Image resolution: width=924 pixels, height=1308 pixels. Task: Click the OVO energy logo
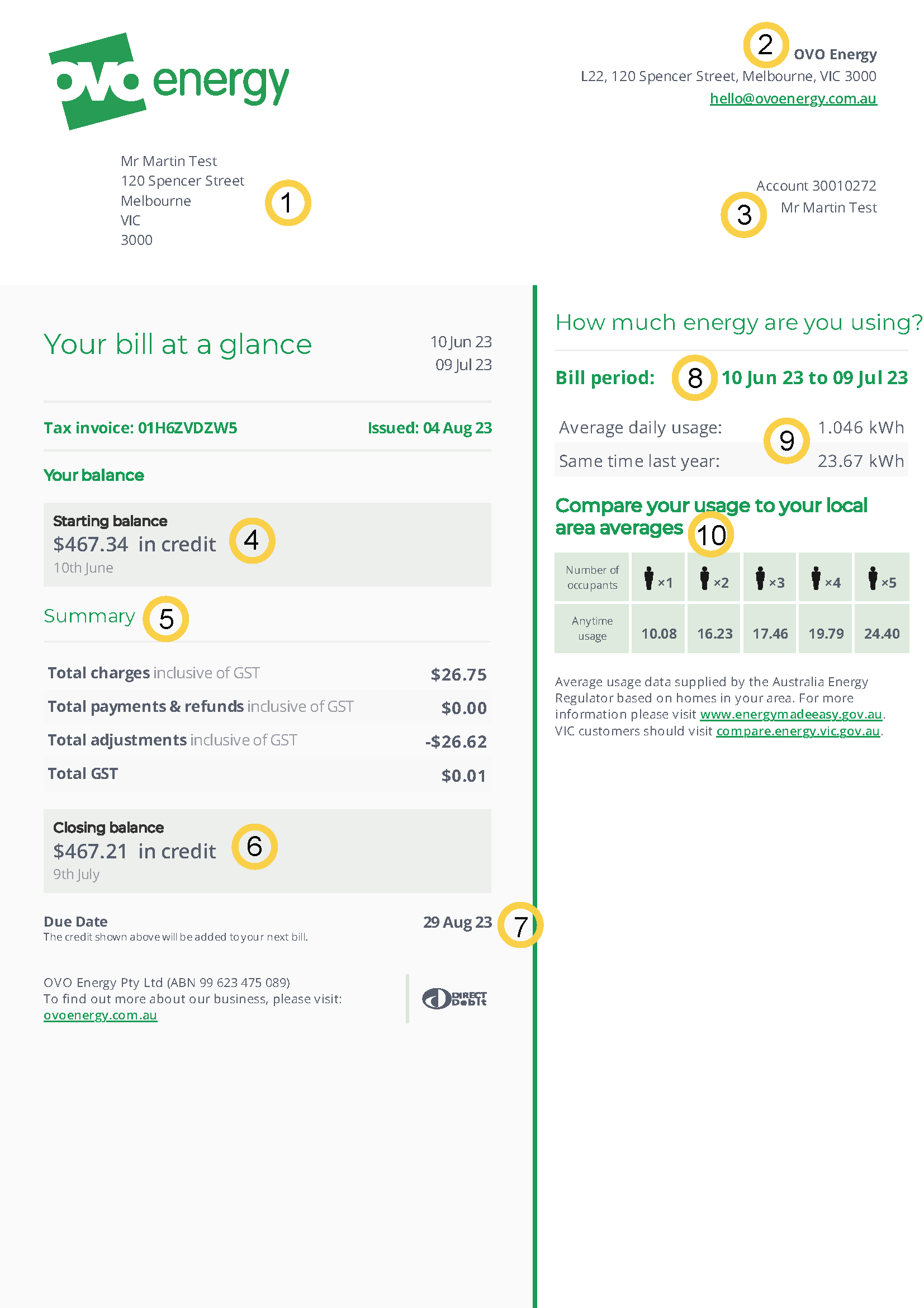[168, 81]
